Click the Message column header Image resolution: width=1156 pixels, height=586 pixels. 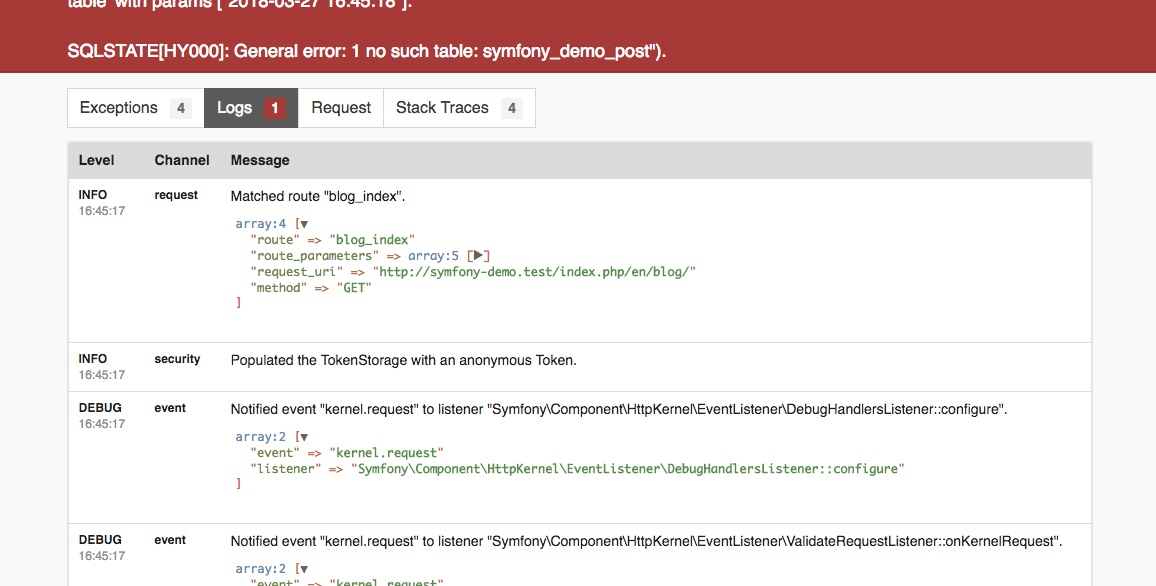click(260, 160)
